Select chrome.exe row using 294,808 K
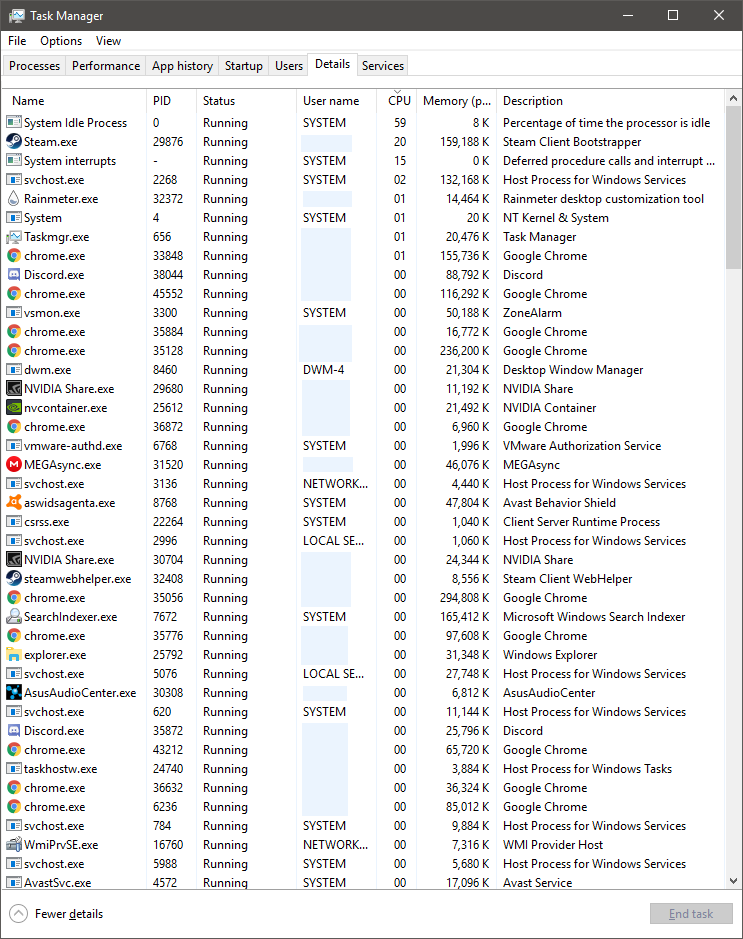The height and width of the screenshot is (939, 743). (x=364, y=598)
